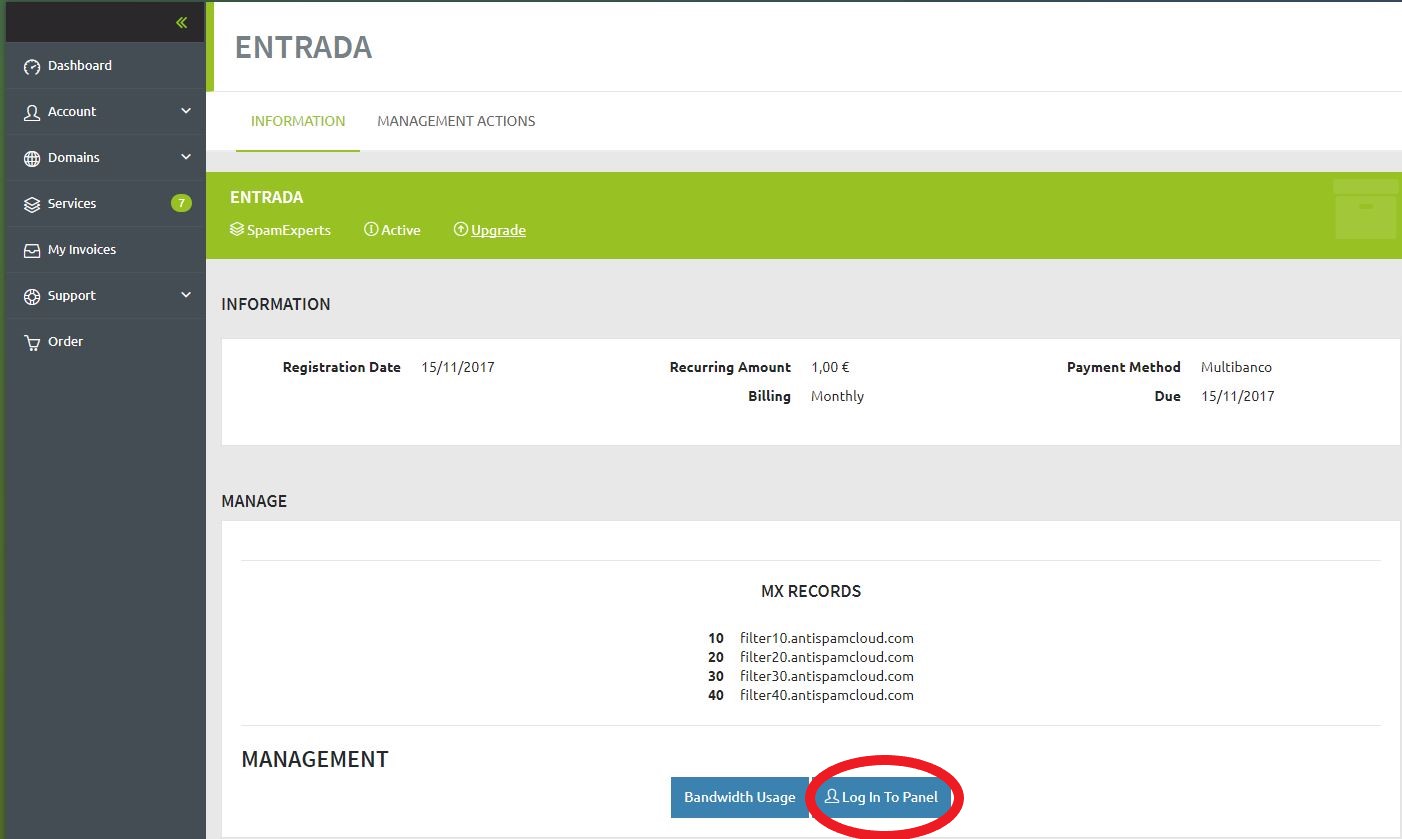Select the Information tab
This screenshot has height=839, width=1402.
point(298,121)
